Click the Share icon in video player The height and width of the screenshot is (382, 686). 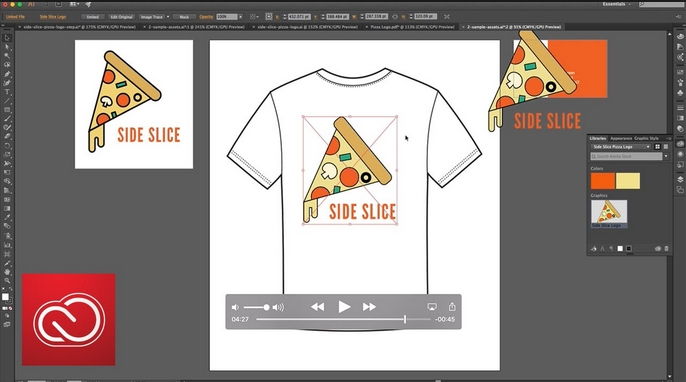pyautogui.click(x=452, y=306)
